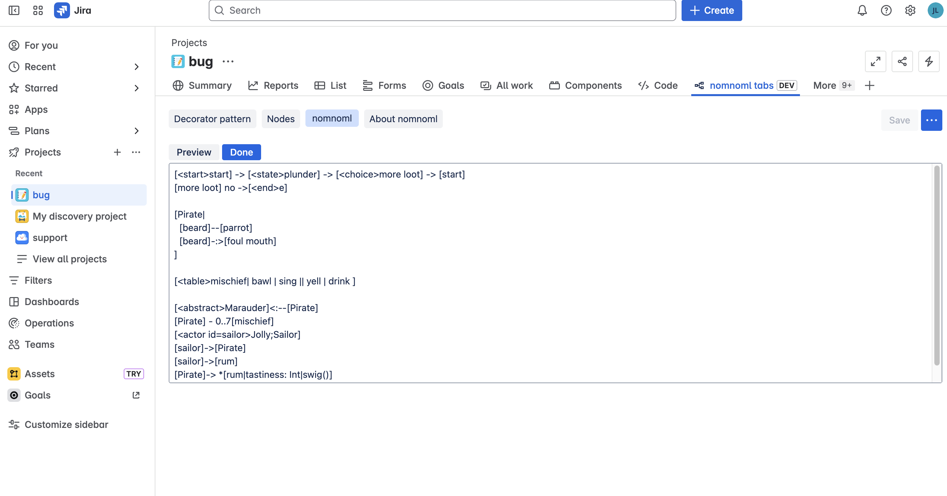Click the '[<table>mischief| bawl' line
The width and height of the screenshot is (947, 496).
point(265,281)
